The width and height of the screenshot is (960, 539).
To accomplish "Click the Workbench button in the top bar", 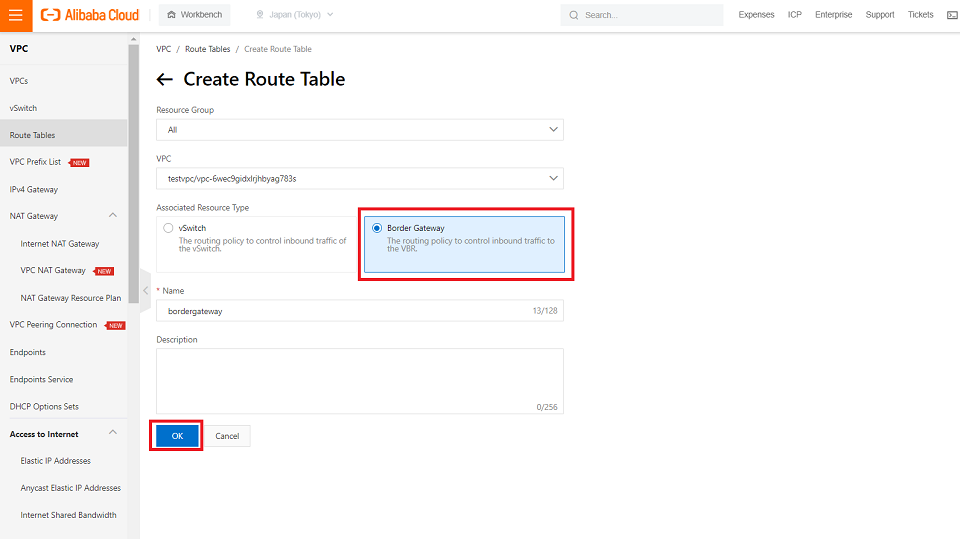I will 194,15.
